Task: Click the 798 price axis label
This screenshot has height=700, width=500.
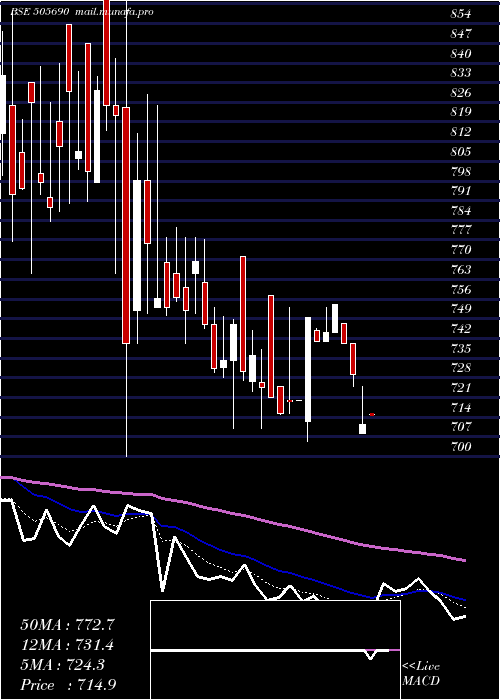Action: [461, 171]
